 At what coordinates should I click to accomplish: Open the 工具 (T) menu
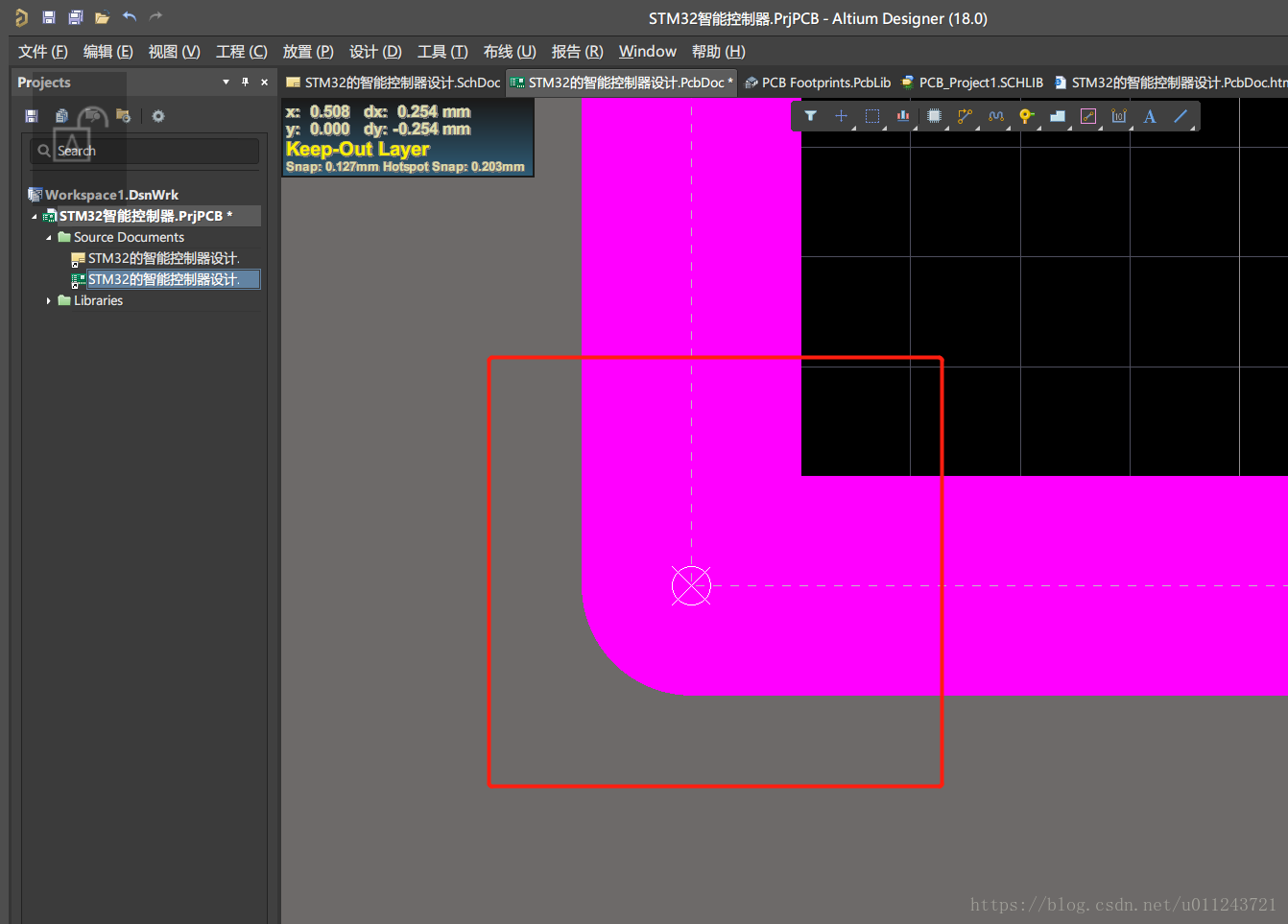(x=442, y=52)
